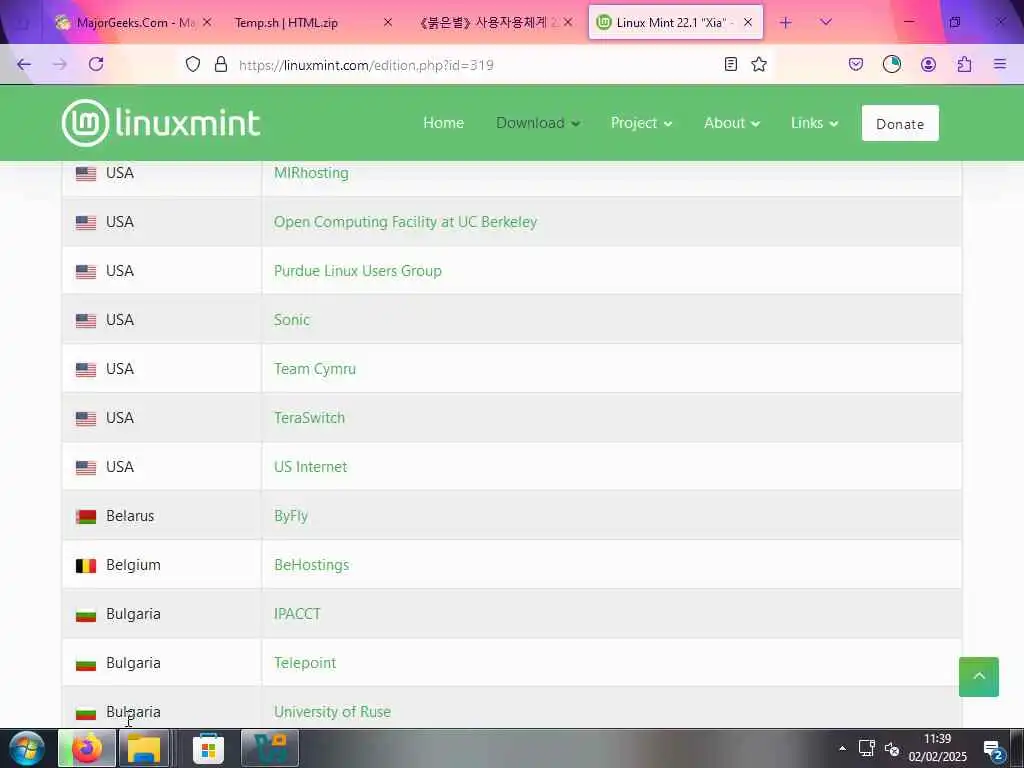The height and width of the screenshot is (768, 1024).
Task: Open a new browser tab
Action: click(786, 23)
